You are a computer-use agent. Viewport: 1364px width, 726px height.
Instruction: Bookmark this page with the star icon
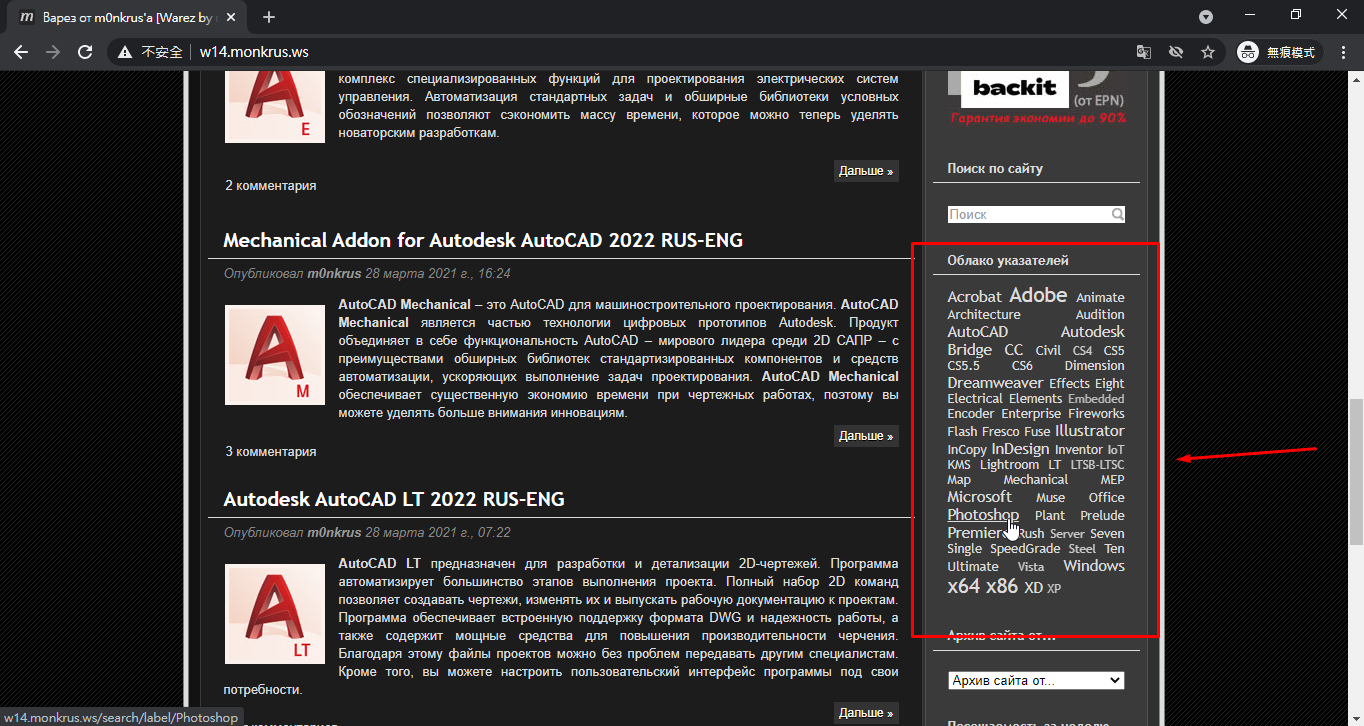(x=1208, y=52)
